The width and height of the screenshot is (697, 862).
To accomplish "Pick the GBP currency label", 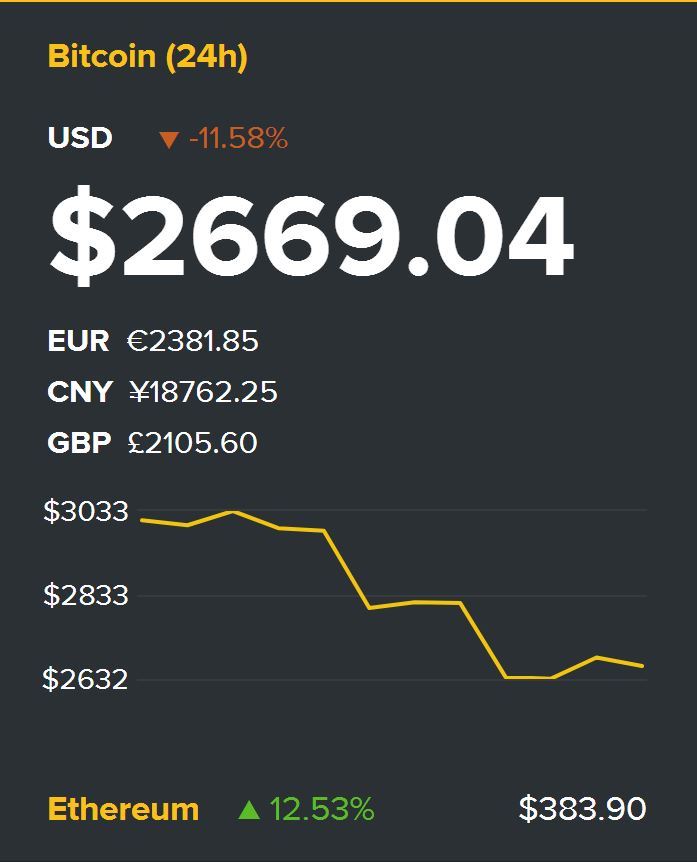I will (79, 442).
